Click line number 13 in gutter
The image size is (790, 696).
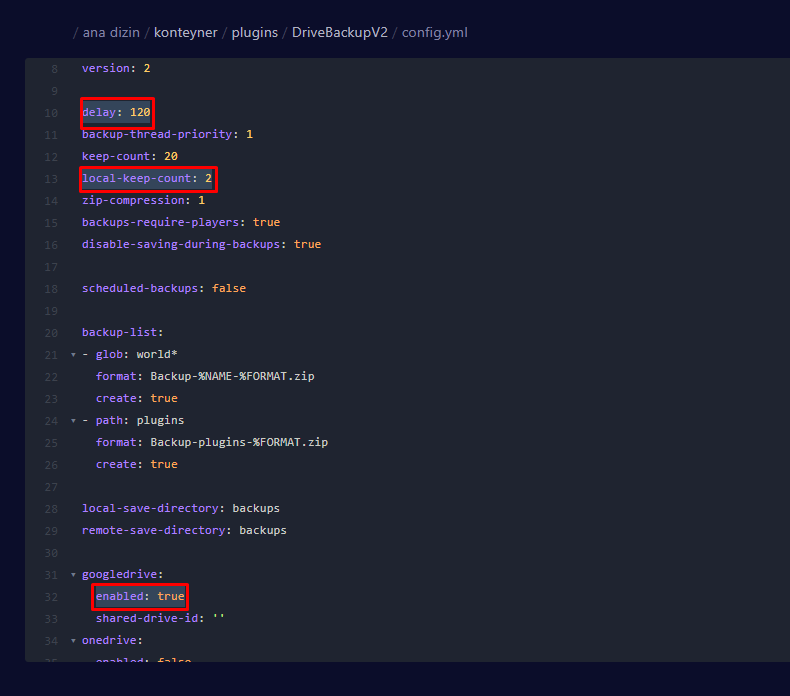[51, 179]
